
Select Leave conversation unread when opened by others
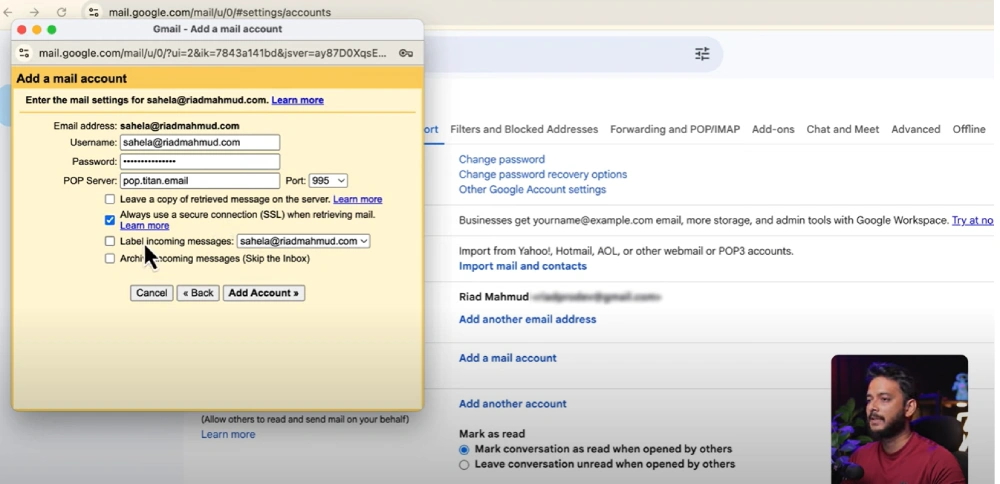pyautogui.click(x=464, y=465)
